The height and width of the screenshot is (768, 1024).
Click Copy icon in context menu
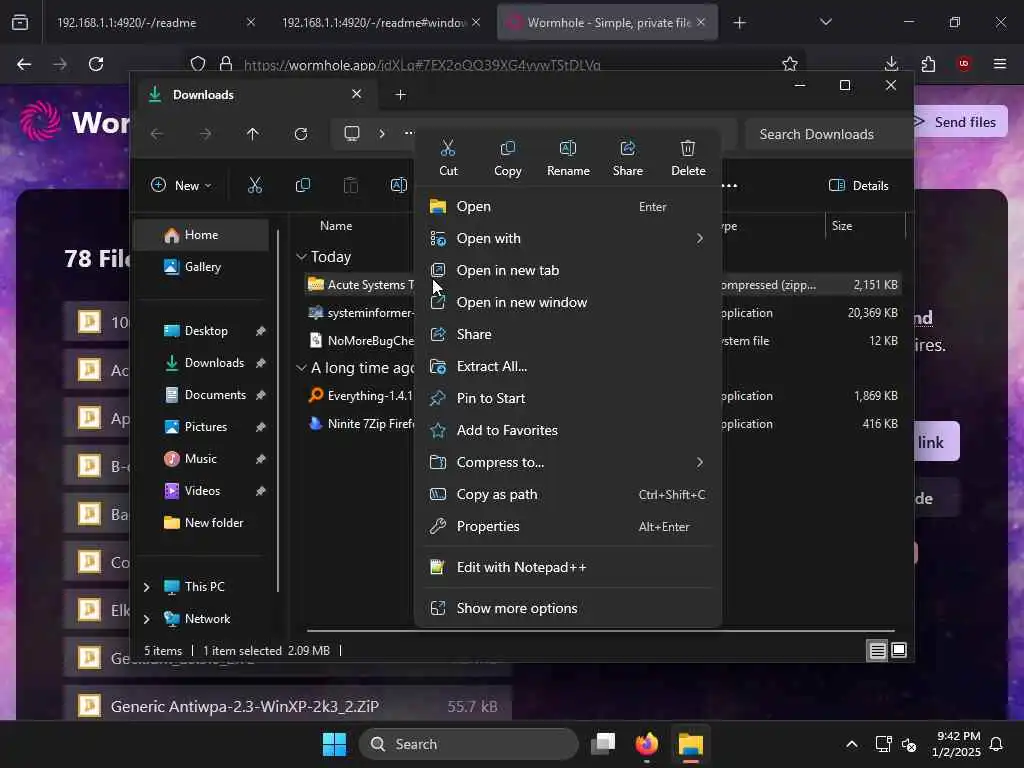(x=507, y=158)
